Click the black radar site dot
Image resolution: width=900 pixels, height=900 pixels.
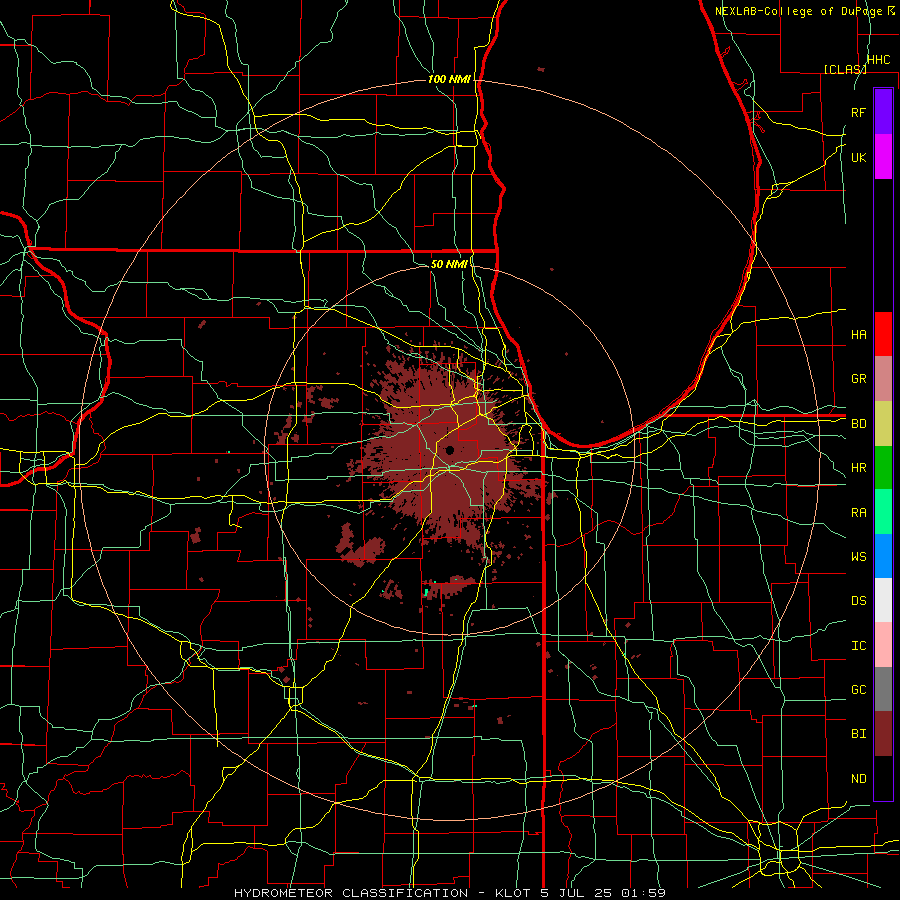pos(449,450)
